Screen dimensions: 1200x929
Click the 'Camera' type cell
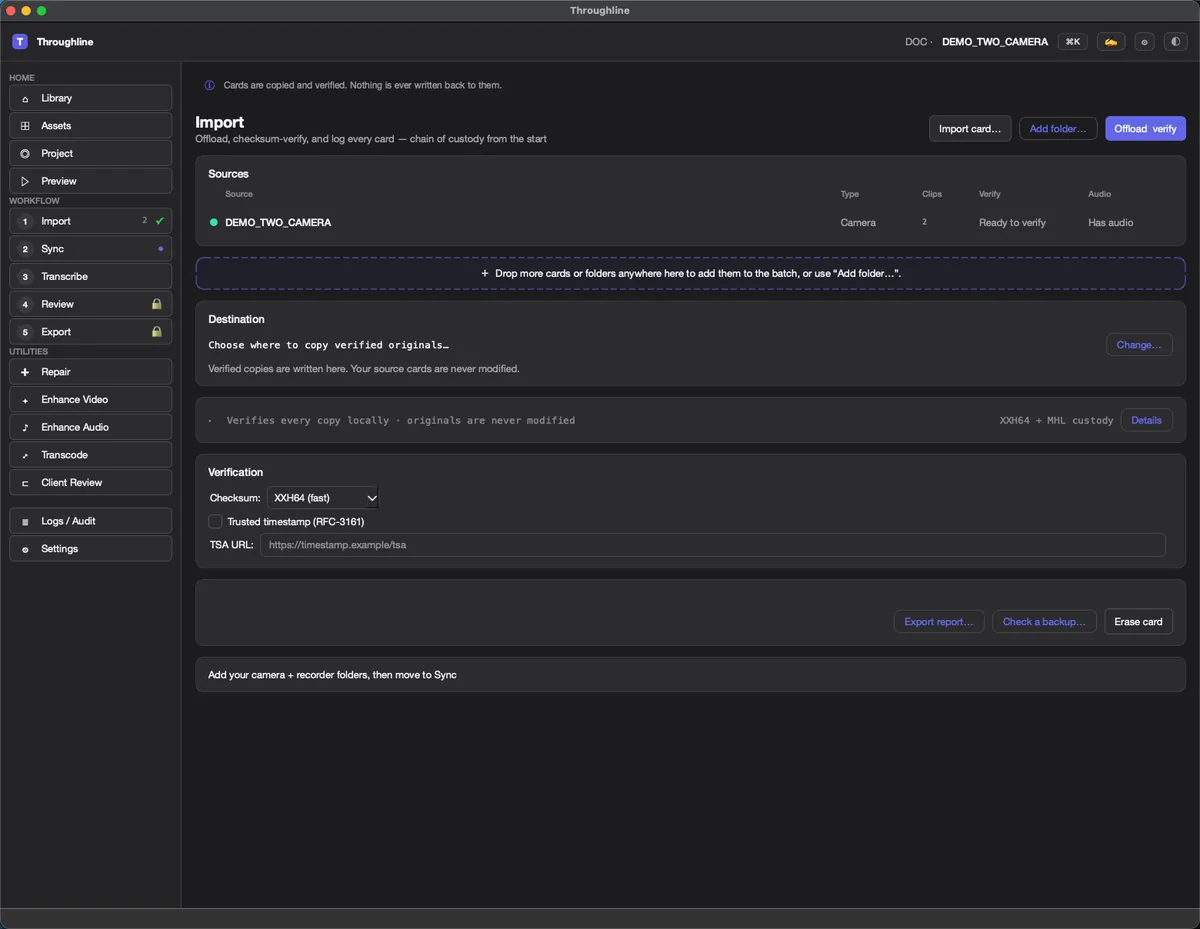[x=858, y=223]
